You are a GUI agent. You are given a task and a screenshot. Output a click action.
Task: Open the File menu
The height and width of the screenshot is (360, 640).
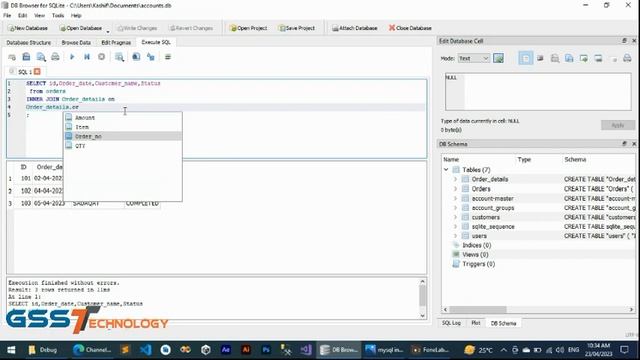click(7, 16)
